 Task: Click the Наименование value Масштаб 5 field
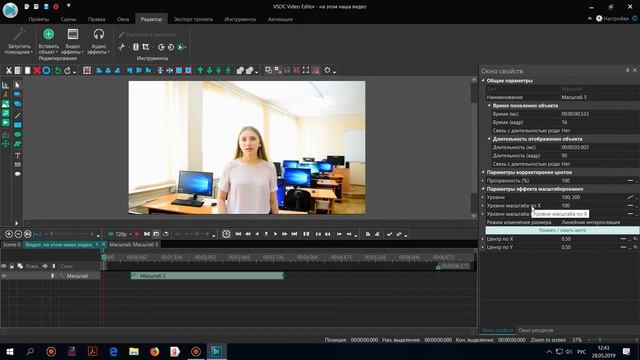[x=599, y=97]
